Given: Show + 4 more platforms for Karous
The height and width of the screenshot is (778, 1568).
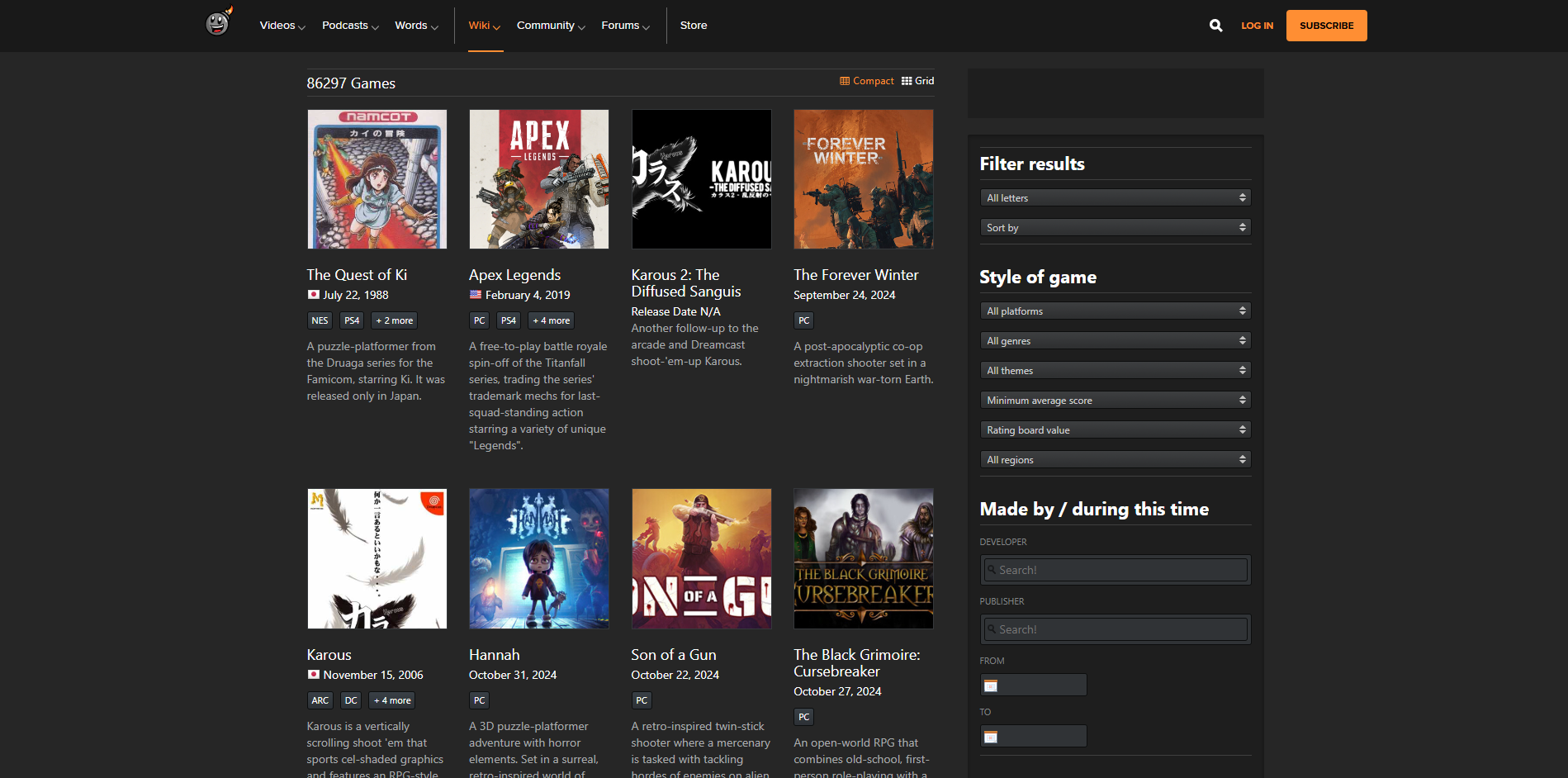Looking at the screenshot, I should click(392, 700).
